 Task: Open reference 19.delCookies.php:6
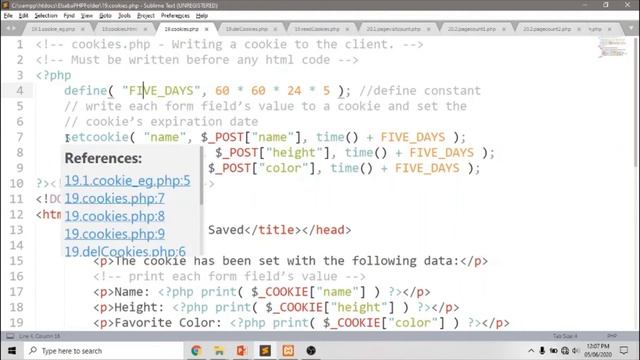coord(125,251)
